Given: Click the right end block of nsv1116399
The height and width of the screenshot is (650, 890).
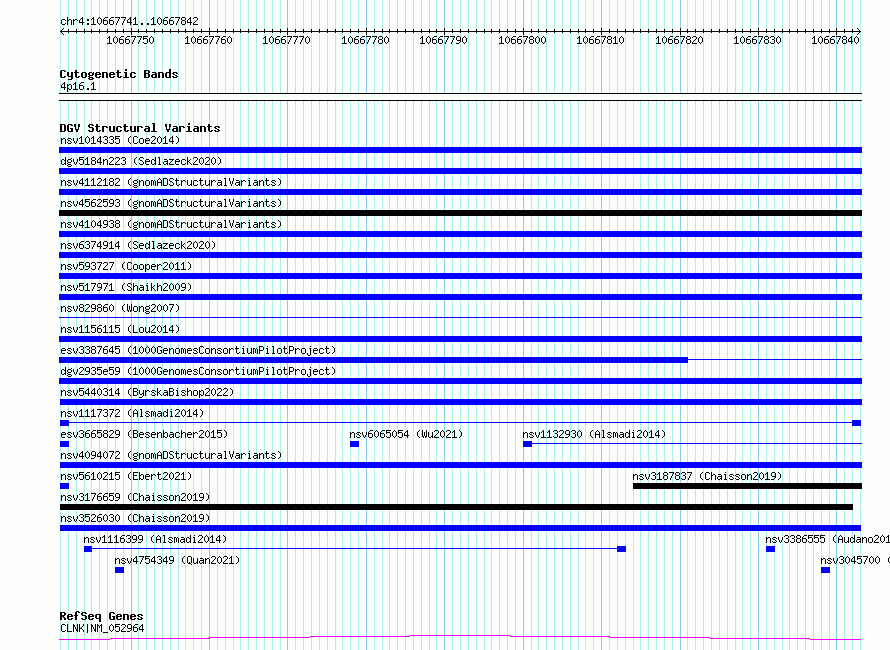Looking at the screenshot, I should (x=622, y=549).
